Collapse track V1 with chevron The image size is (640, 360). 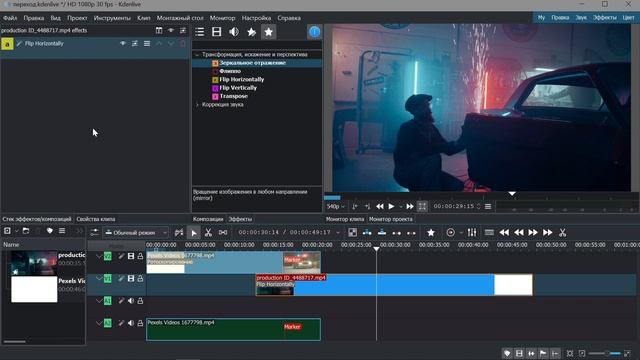98,278
